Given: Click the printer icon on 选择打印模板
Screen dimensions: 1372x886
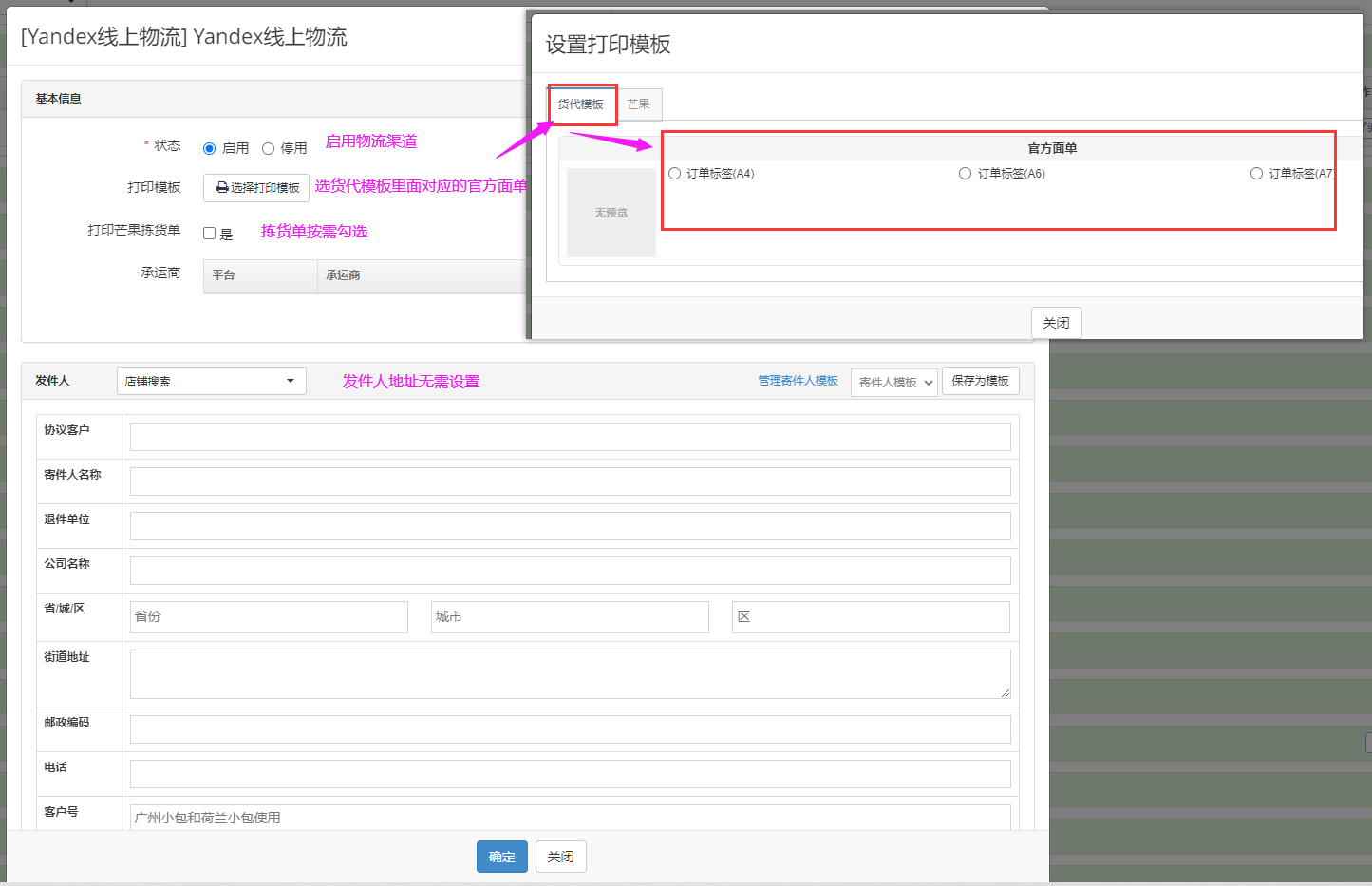Looking at the screenshot, I should click(x=222, y=188).
